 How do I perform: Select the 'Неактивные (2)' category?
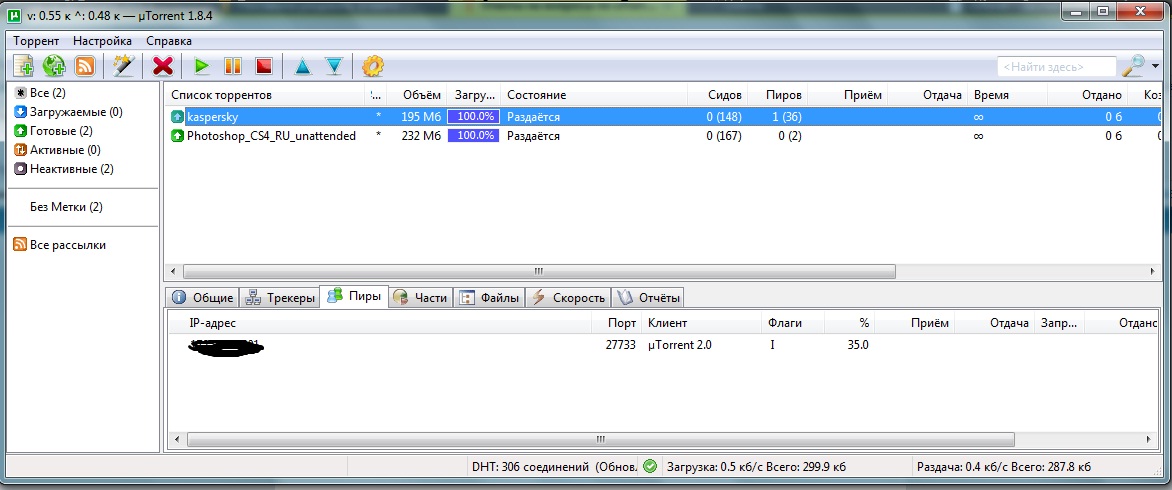tap(64, 169)
